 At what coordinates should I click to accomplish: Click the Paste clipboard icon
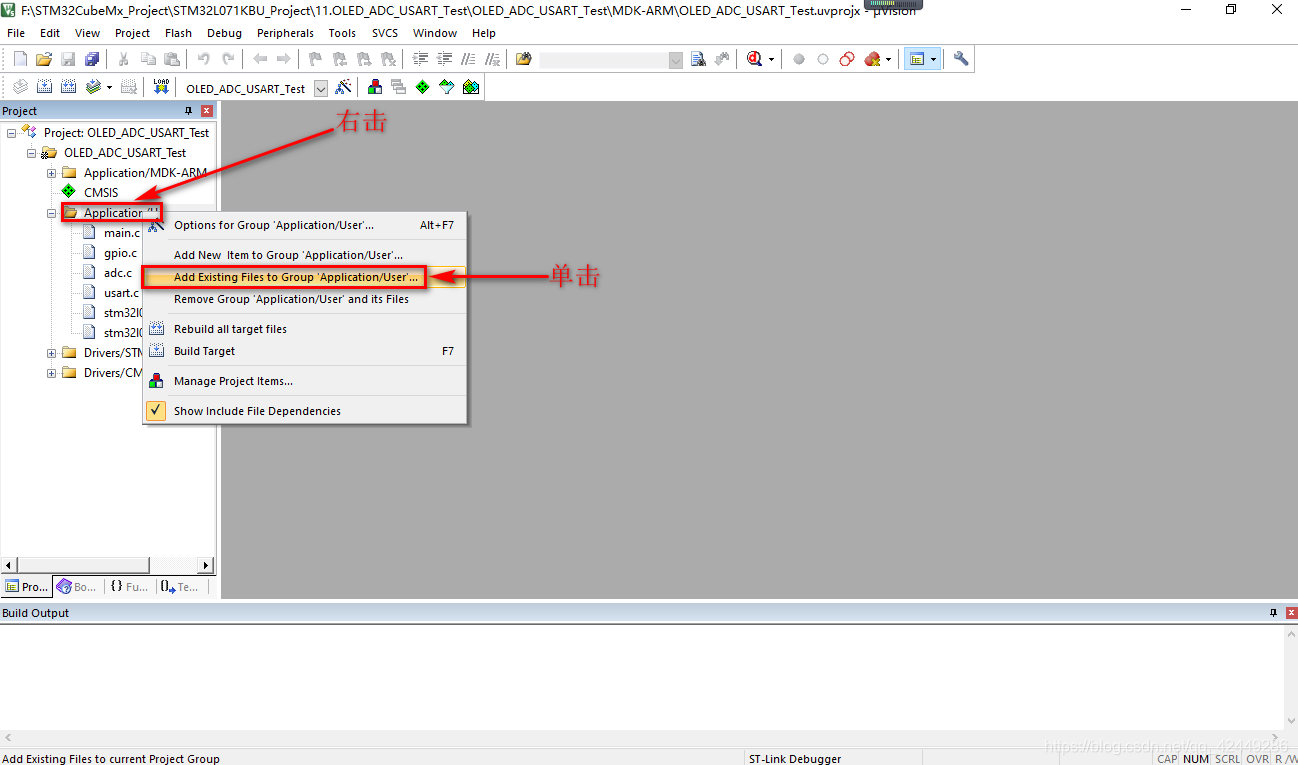[x=172, y=59]
